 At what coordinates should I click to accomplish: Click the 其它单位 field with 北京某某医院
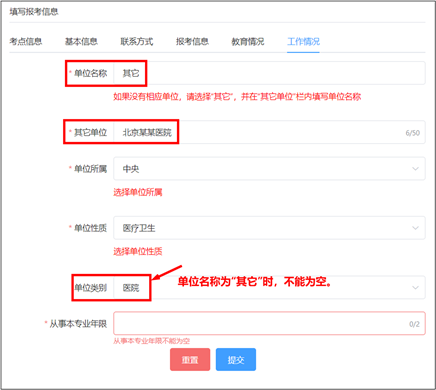tap(269, 132)
